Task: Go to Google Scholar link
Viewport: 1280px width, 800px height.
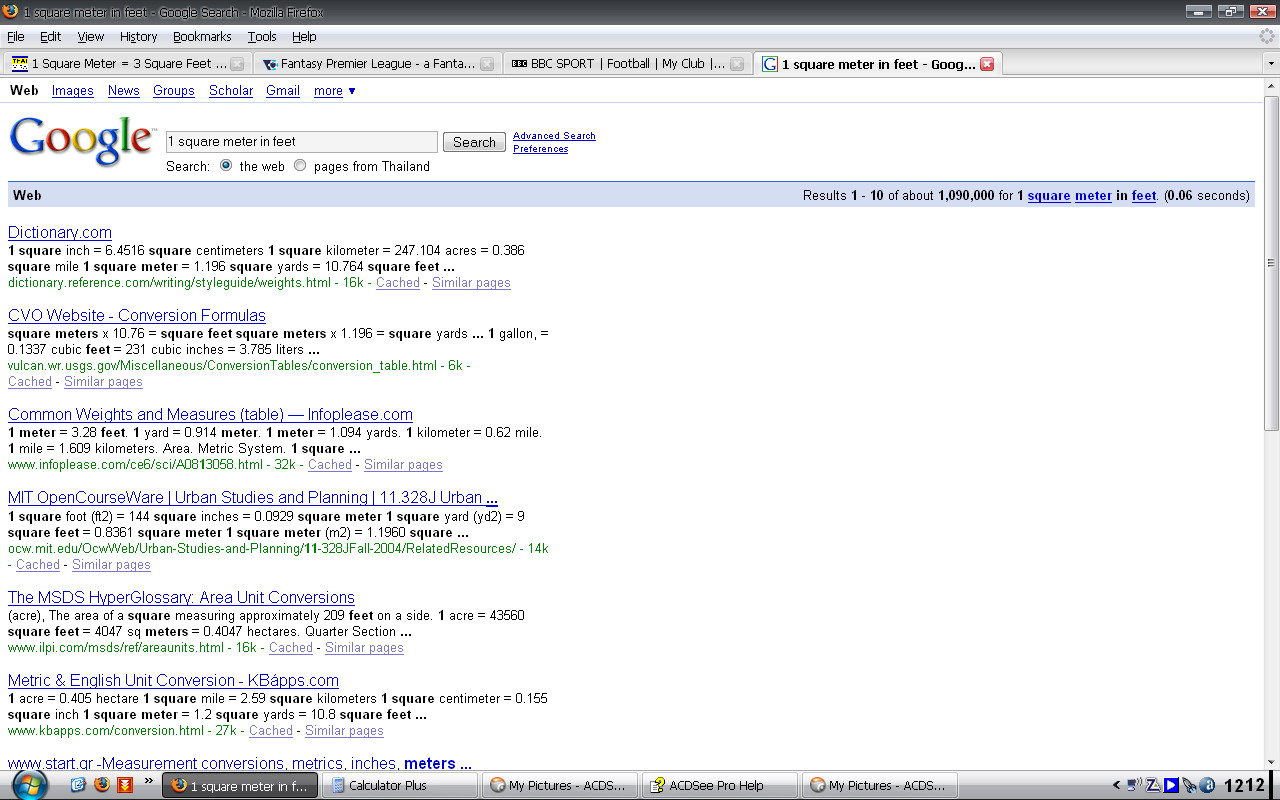Action: pos(231,91)
